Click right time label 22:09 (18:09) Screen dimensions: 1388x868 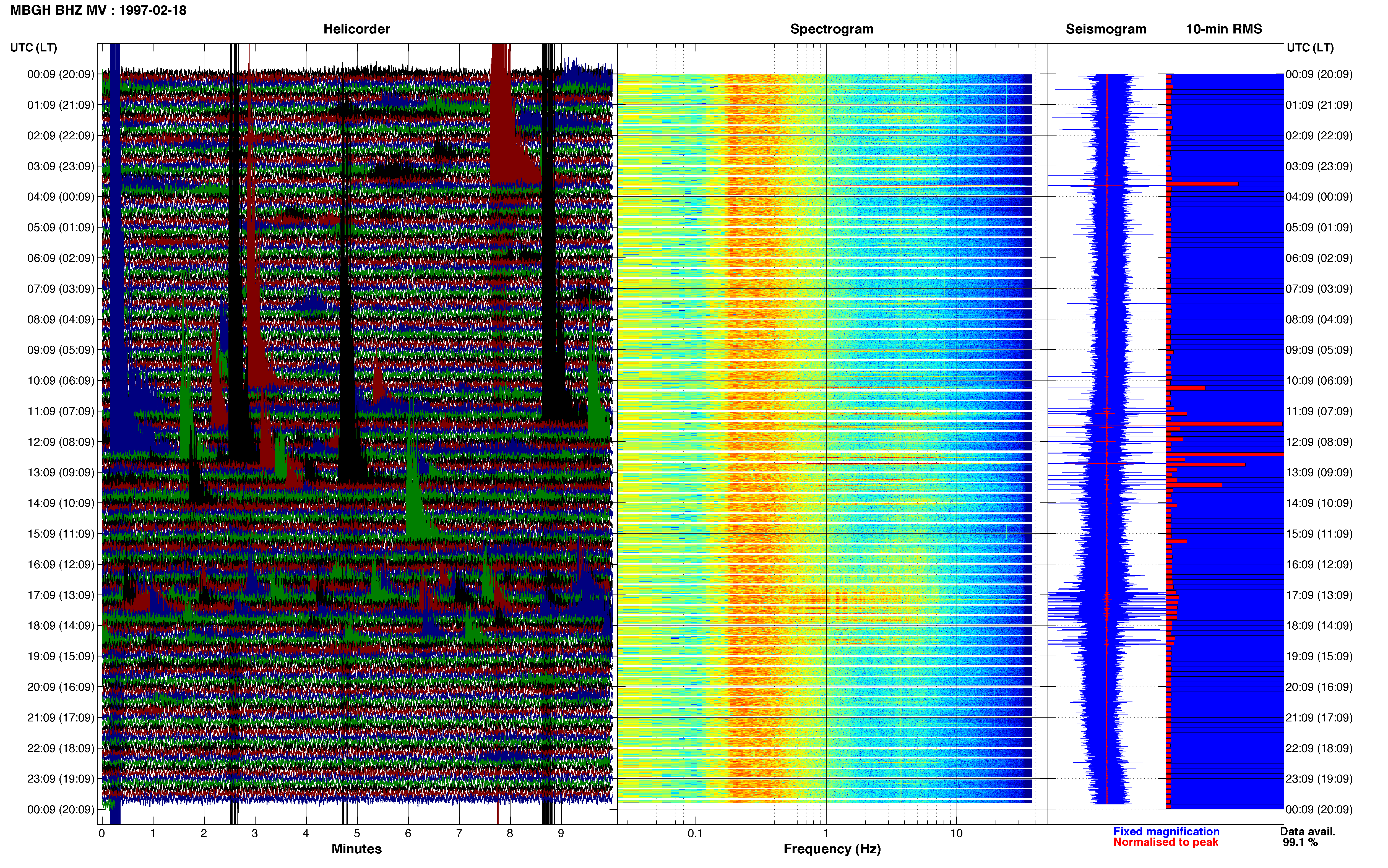click(1319, 749)
